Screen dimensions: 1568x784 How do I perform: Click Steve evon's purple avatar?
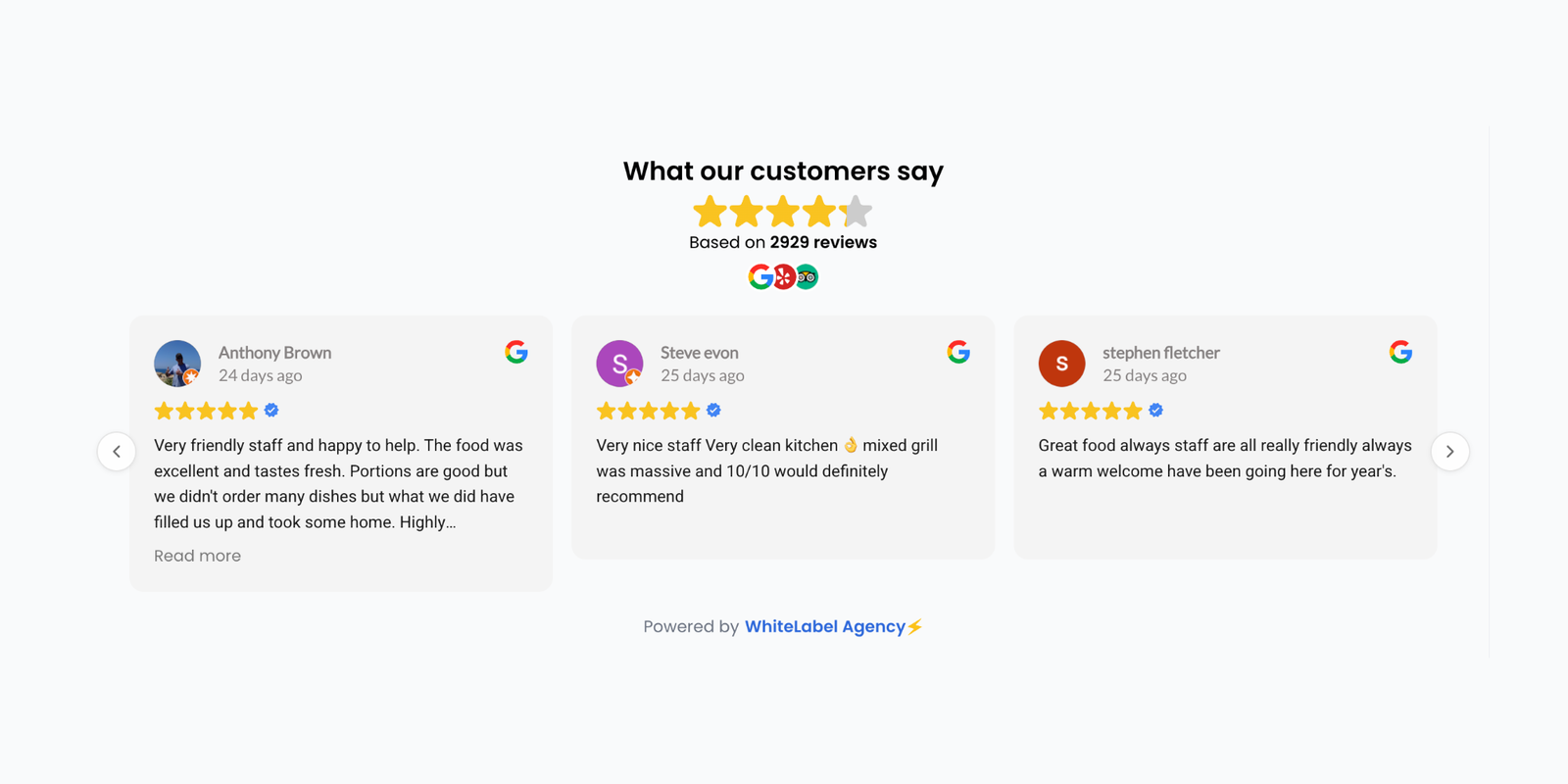[x=619, y=364]
